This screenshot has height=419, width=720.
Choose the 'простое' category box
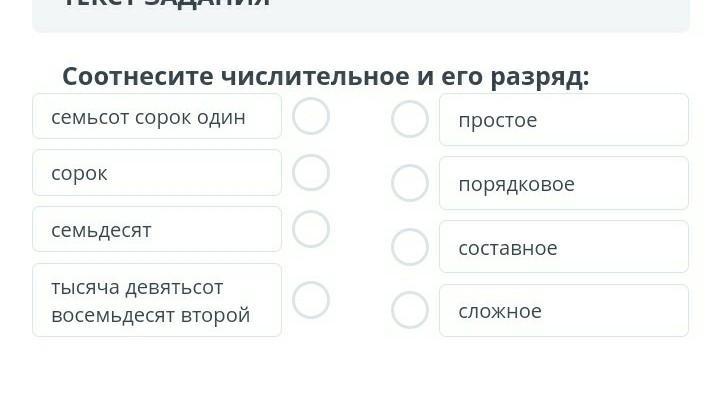[x=563, y=120]
